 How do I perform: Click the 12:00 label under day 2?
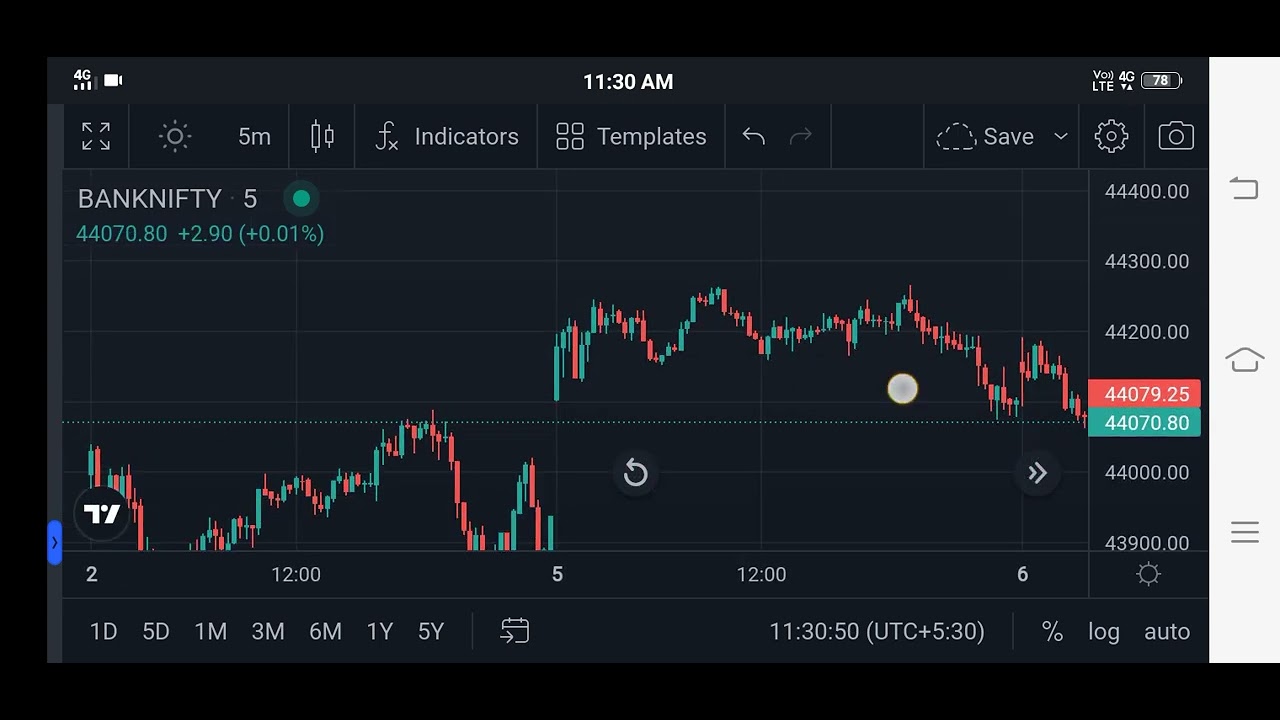pos(296,575)
